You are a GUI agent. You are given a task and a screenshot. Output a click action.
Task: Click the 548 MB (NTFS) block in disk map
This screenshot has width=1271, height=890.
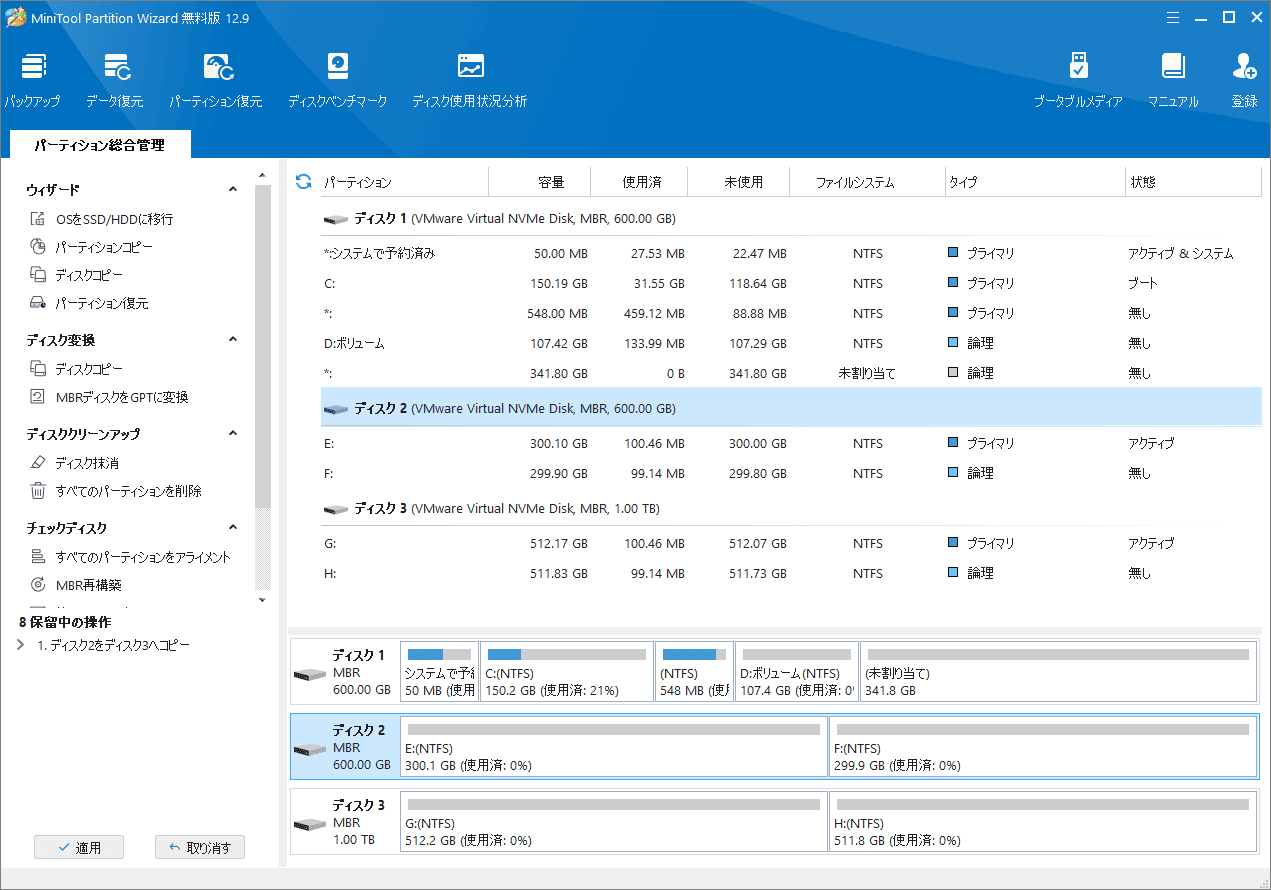click(694, 671)
